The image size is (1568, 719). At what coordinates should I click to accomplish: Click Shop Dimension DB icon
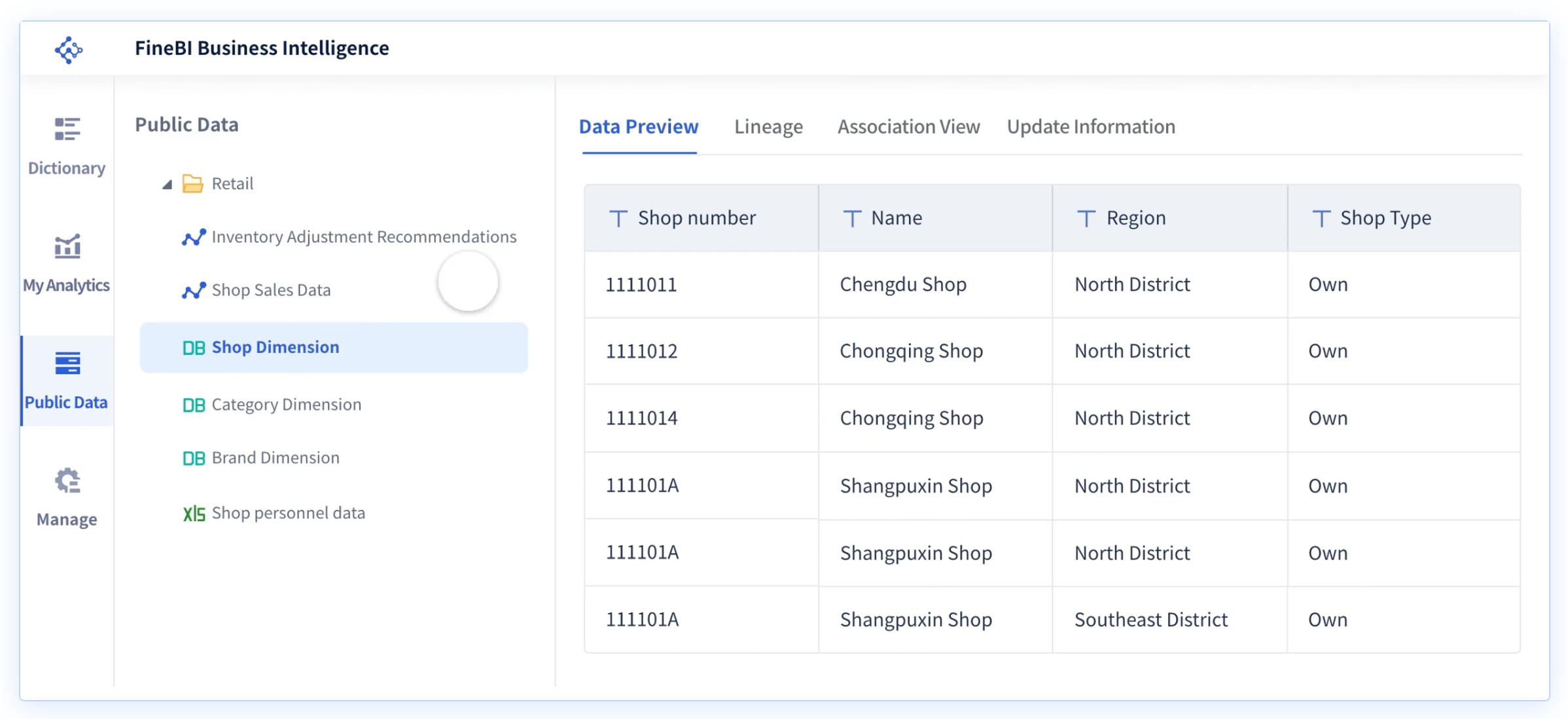(194, 348)
